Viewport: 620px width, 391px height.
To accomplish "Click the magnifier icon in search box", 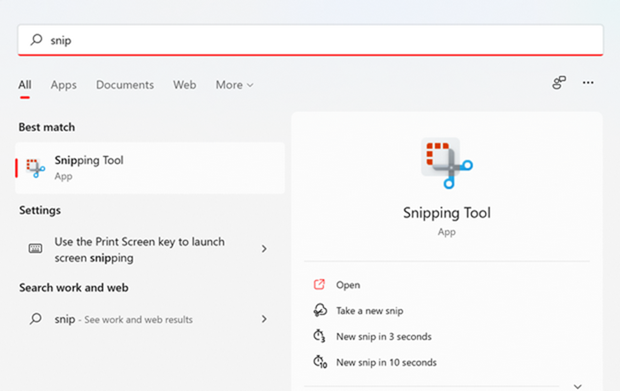I will (36, 40).
